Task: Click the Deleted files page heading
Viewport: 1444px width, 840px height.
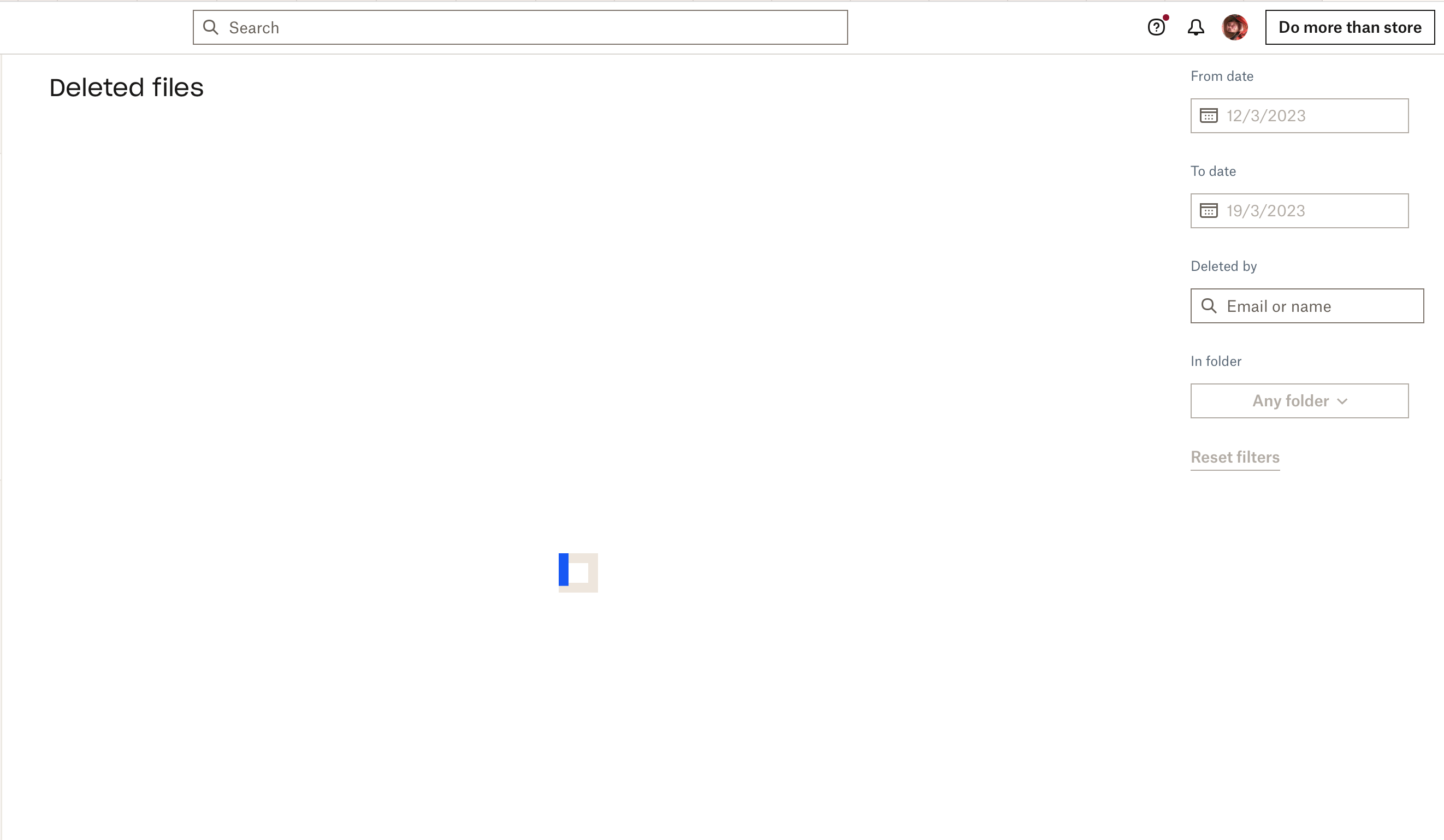Action: coord(127,86)
